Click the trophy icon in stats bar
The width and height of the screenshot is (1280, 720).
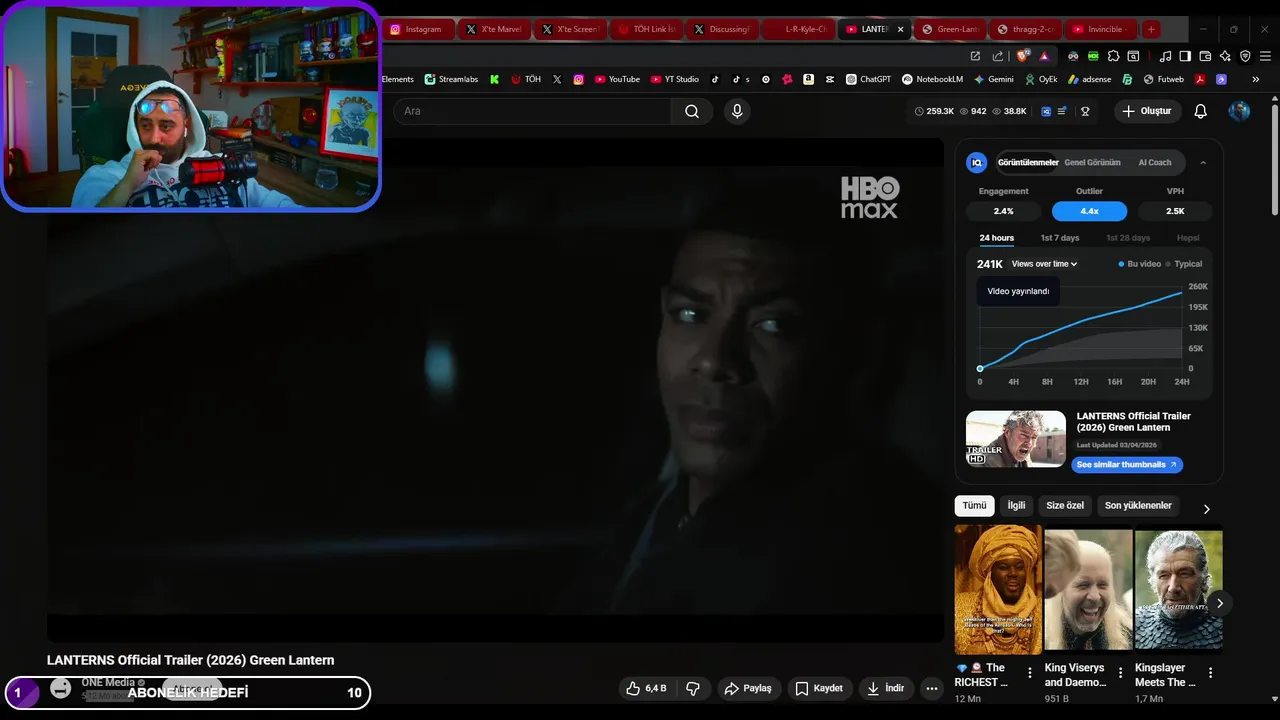coord(1085,111)
